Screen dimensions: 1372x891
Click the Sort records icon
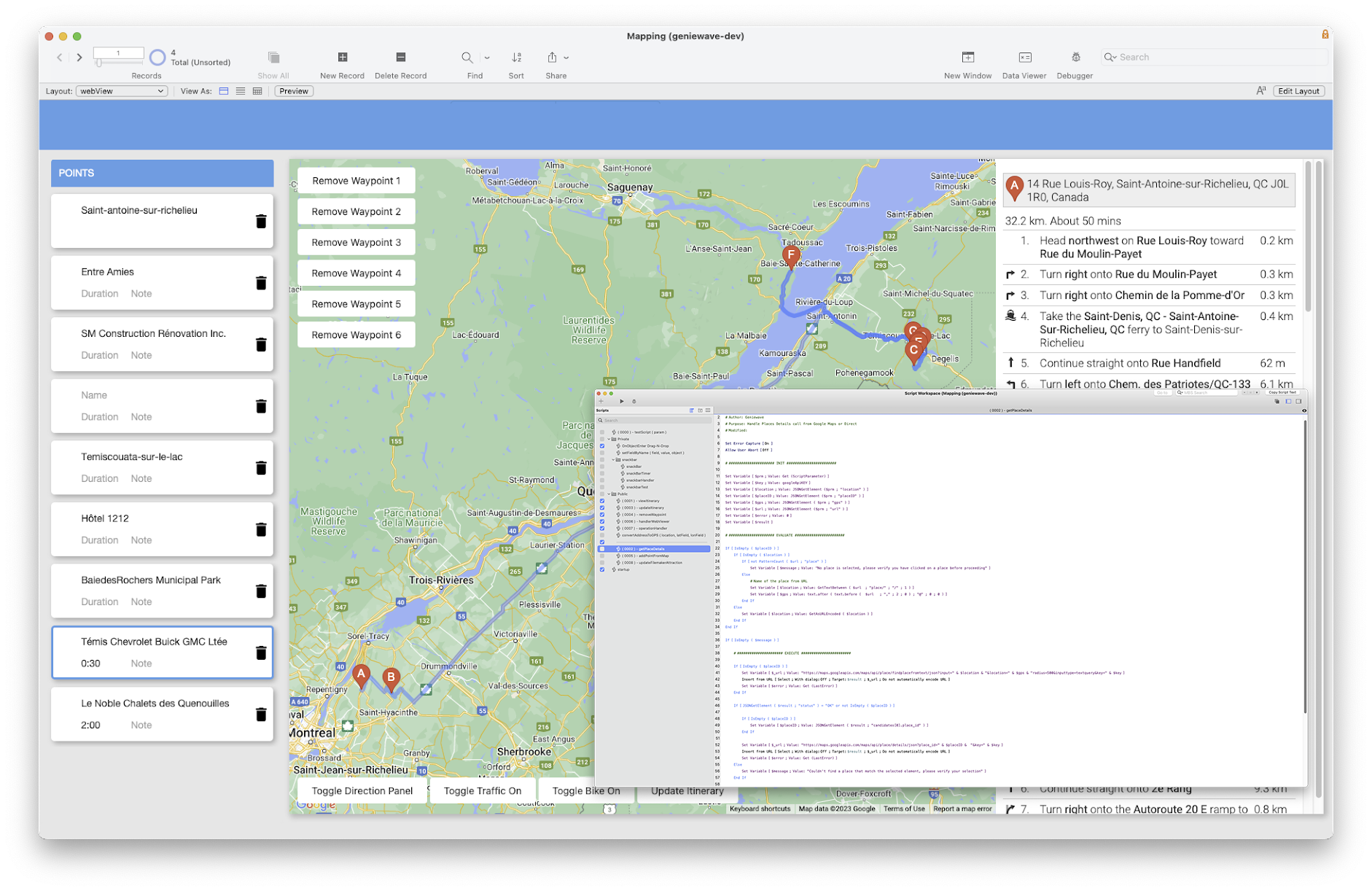516,57
